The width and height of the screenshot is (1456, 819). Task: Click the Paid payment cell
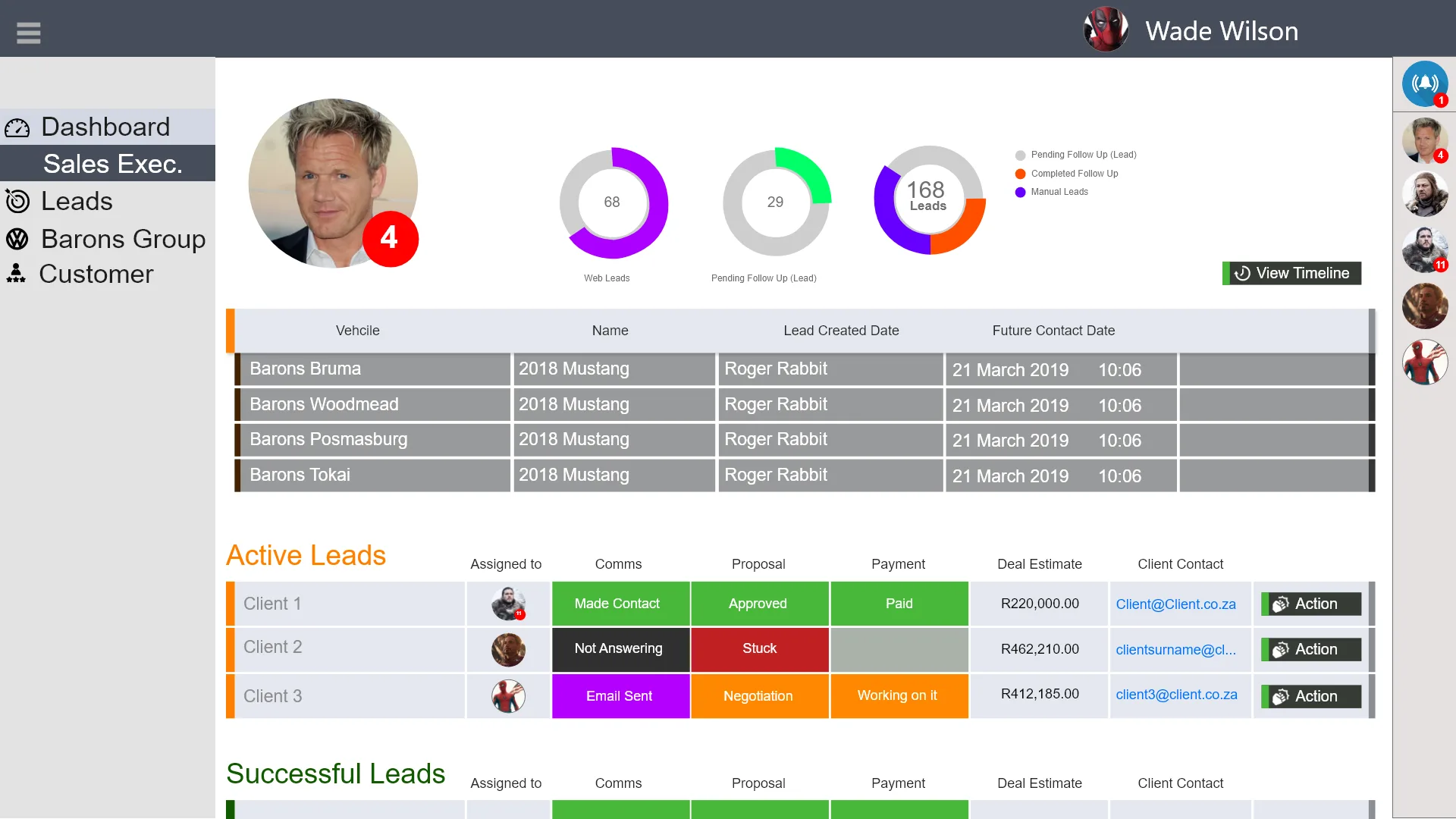point(899,604)
